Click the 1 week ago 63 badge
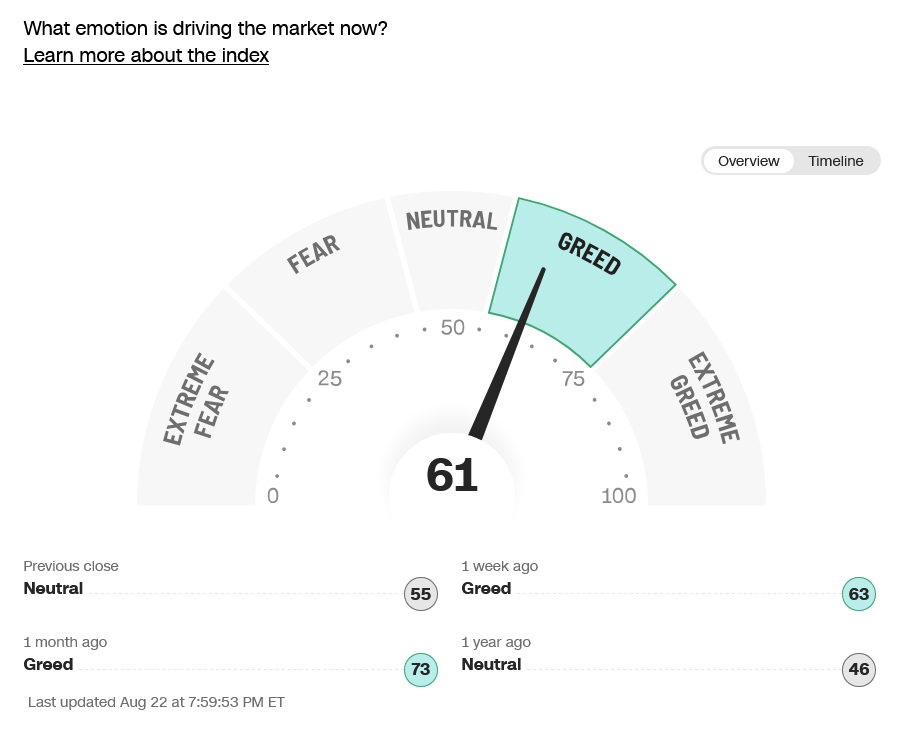The image size is (910, 744). tap(859, 594)
